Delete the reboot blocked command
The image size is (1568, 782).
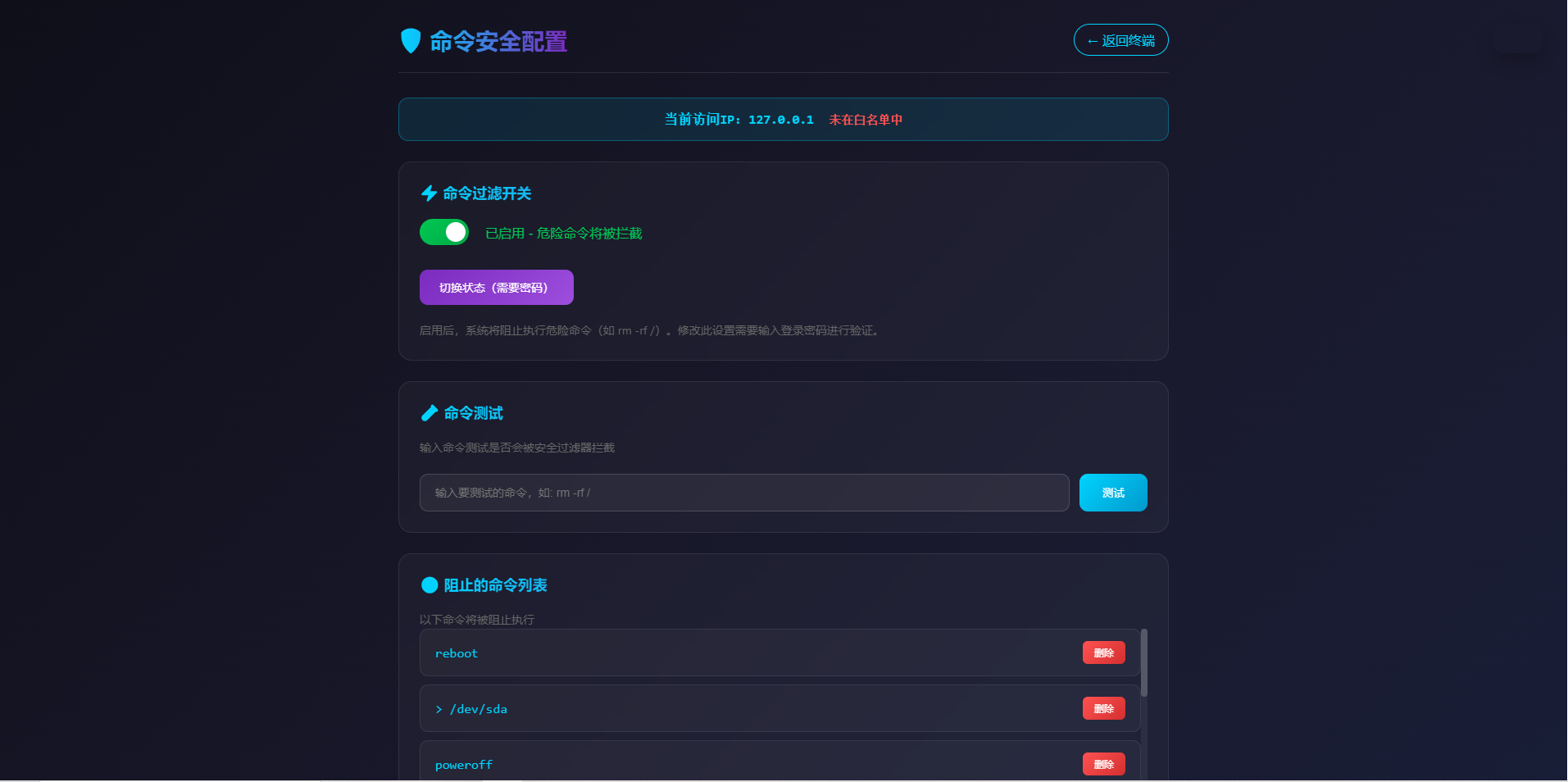pyautogui.click(x=1103, y=652)
